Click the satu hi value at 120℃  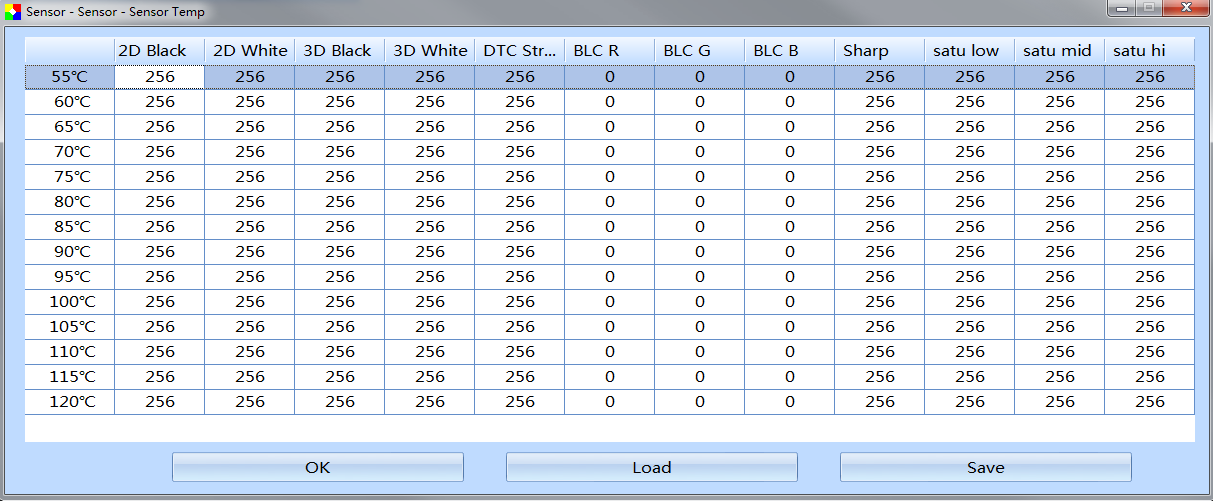[1150, 402]
